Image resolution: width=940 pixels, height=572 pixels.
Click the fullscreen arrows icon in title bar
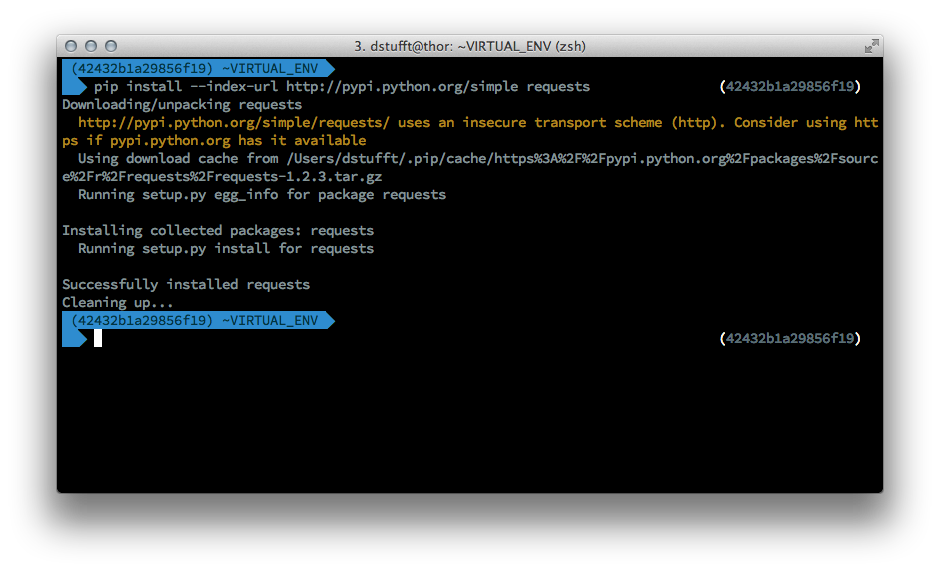coord(872,46)
